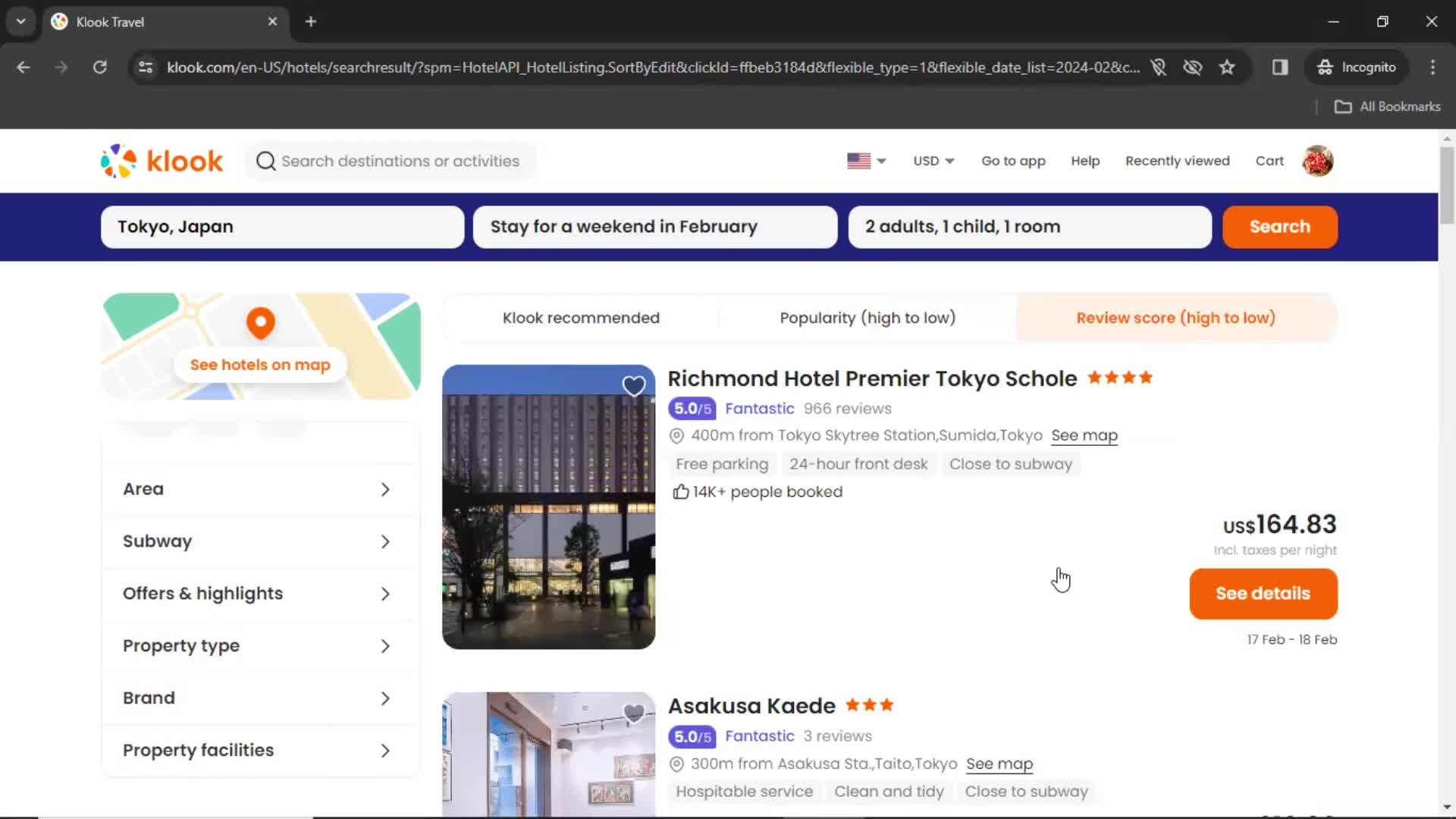Open Asakusa Kaede photo thumbnail

point(548,755)
